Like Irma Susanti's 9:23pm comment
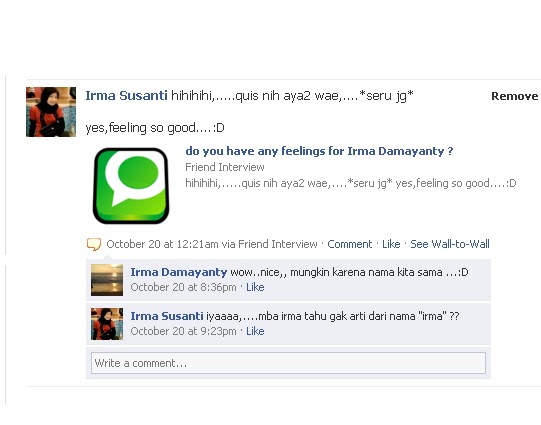541x425 pixels. (255, 331)
